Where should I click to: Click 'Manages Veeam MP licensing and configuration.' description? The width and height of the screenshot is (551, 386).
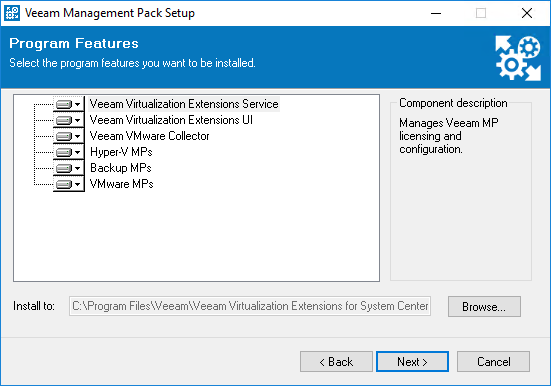(x=449, y=136)
